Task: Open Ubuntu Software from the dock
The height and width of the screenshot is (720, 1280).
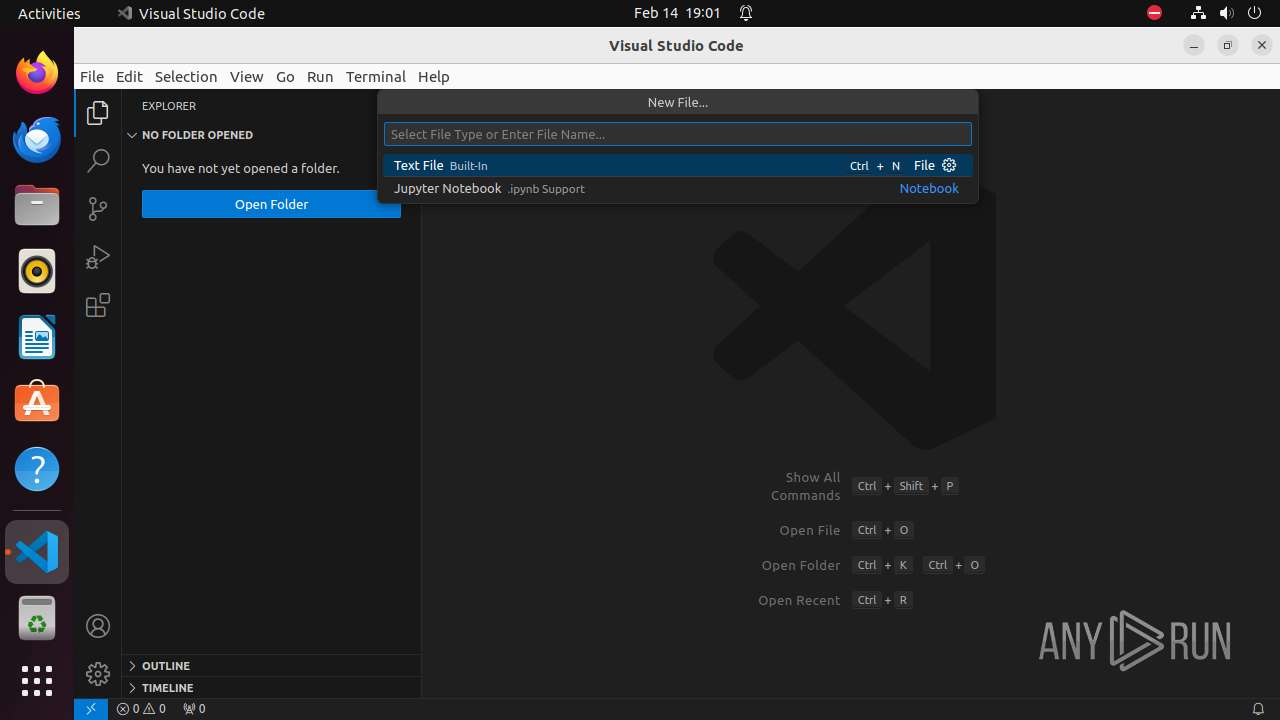Action: click(x=37, y=403)
